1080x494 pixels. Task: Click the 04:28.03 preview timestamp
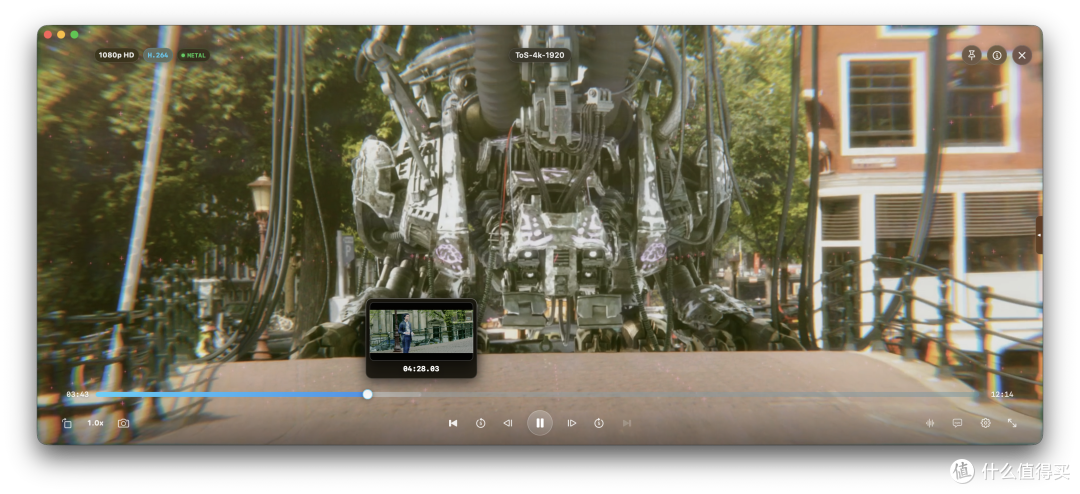click(x=421, y=369)
